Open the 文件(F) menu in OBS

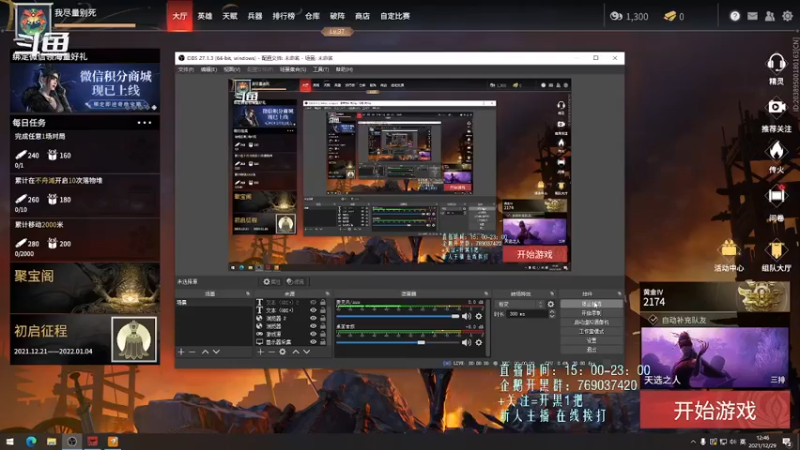pos(186,69)
